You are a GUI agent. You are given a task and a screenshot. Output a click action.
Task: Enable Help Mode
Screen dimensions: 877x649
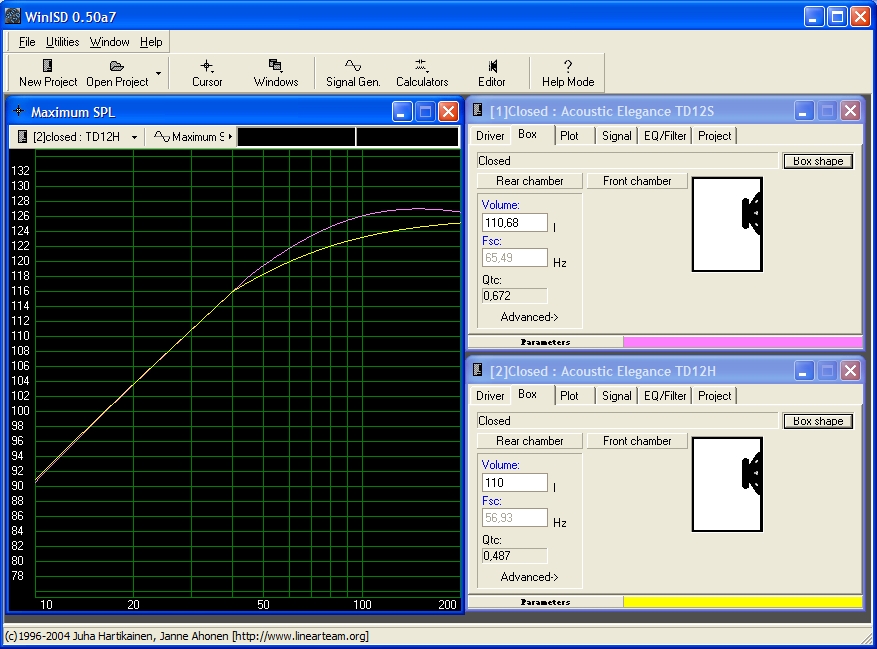tap(568, 73)
